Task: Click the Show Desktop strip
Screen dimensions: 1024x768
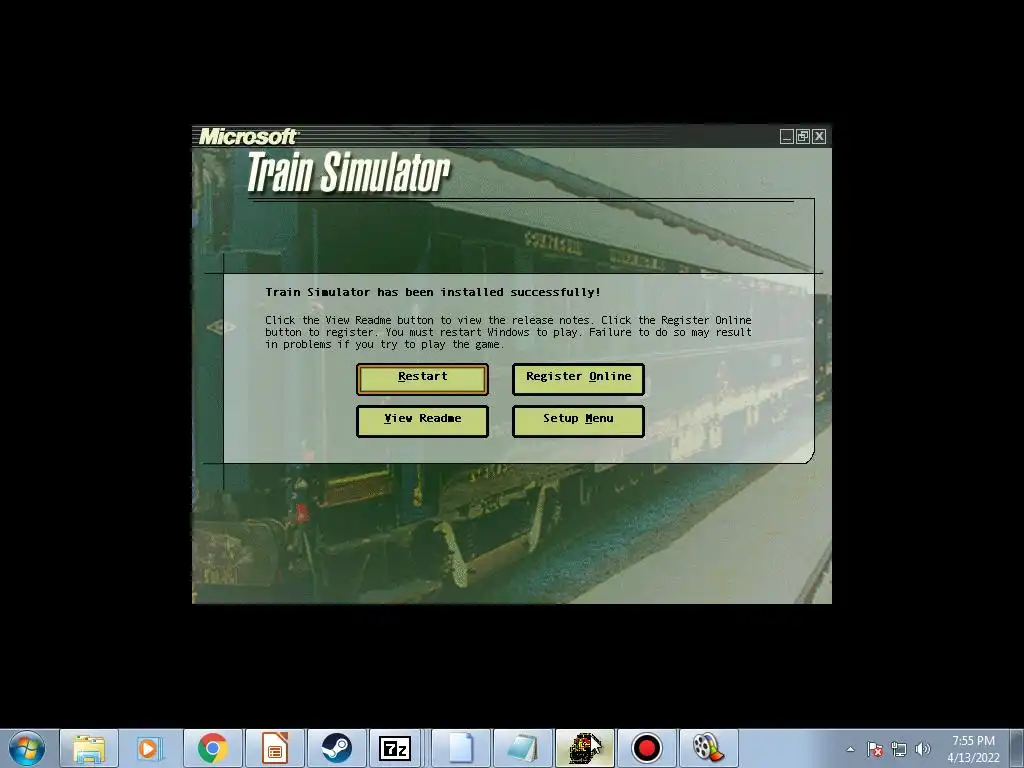Action: 1018,748
